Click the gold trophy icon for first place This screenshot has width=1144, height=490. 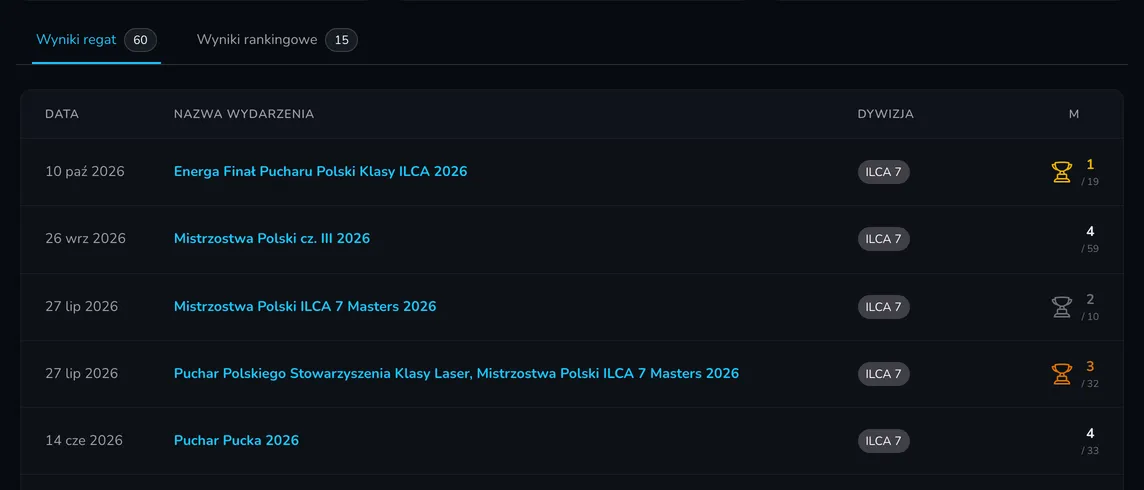point(1062,172)
